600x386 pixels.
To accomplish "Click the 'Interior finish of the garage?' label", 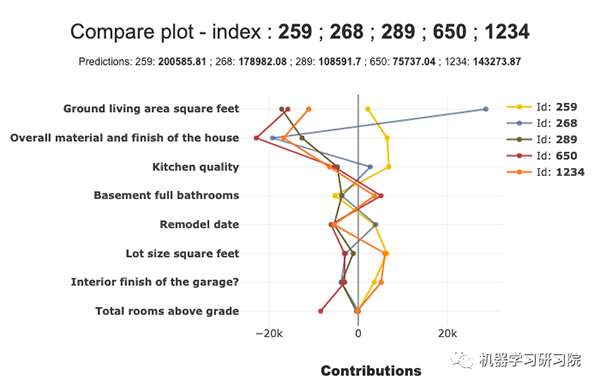I will [155, 282].
